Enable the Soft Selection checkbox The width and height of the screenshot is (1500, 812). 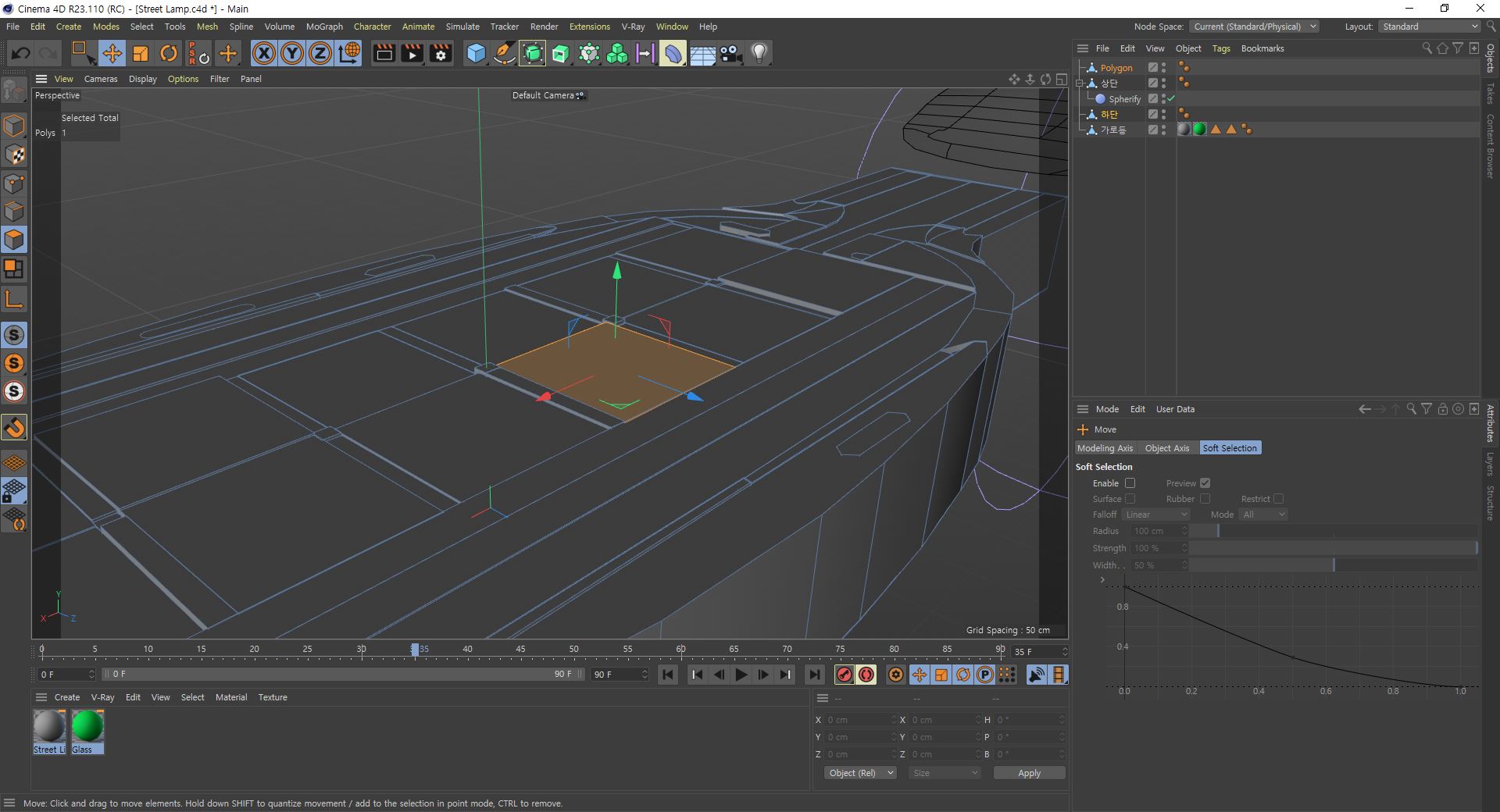[1130, 483]
